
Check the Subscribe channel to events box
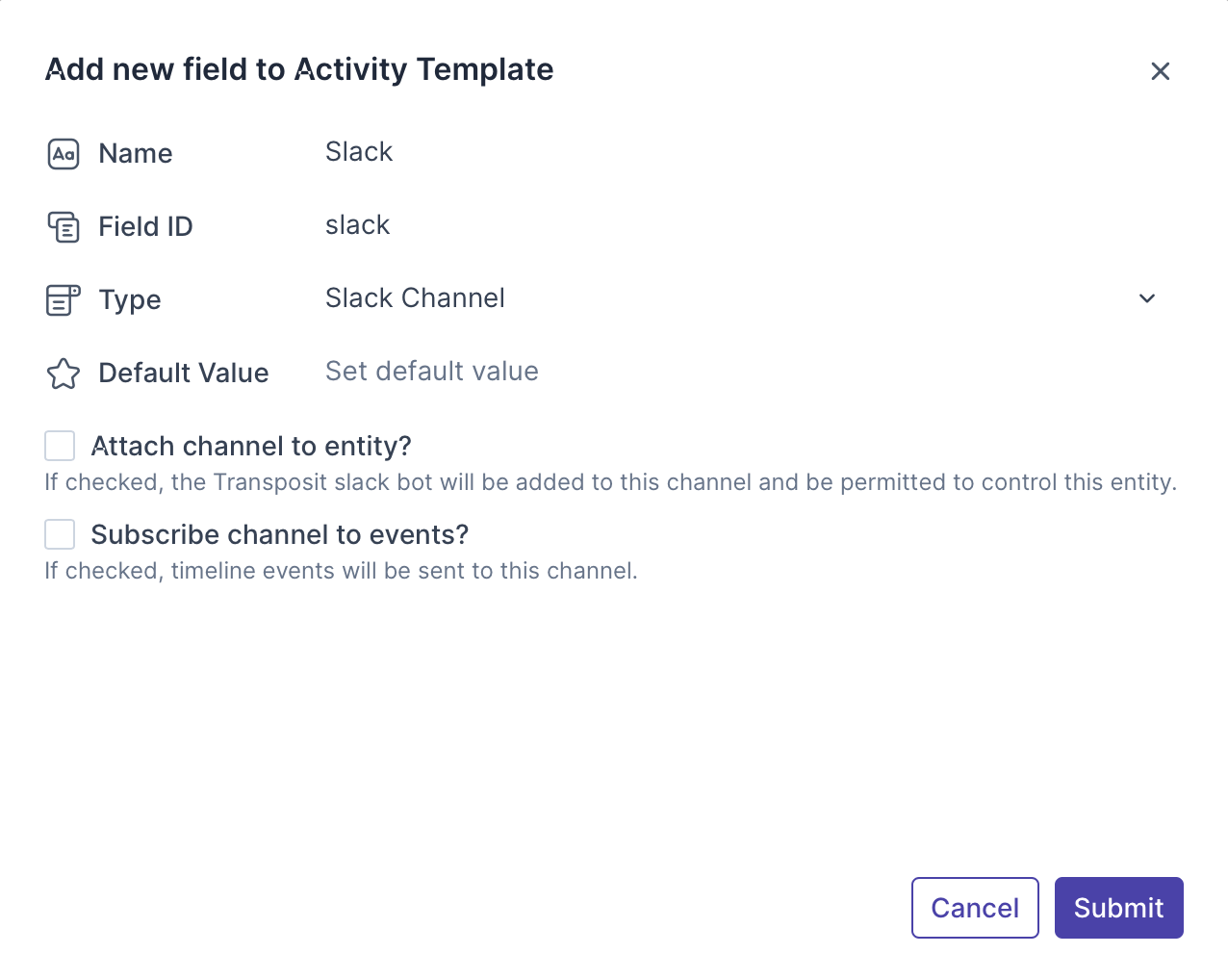(60, 535)
